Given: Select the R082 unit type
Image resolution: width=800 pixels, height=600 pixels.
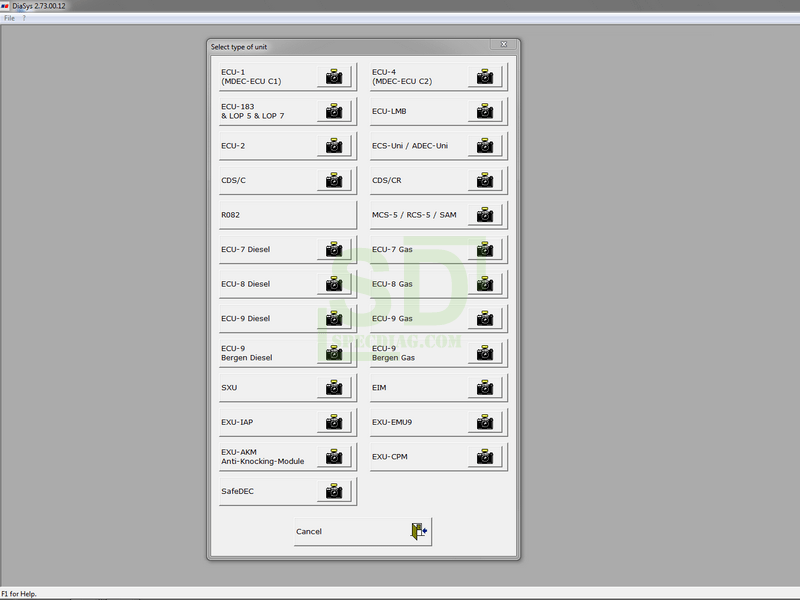Looking at the screenshot, I should 288,215.
